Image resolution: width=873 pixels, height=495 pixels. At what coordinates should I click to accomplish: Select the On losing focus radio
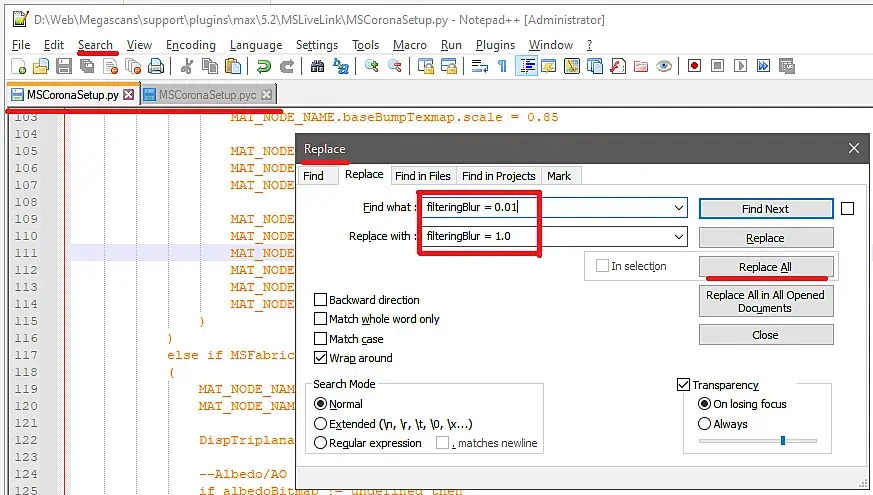[x=704, y=404]
